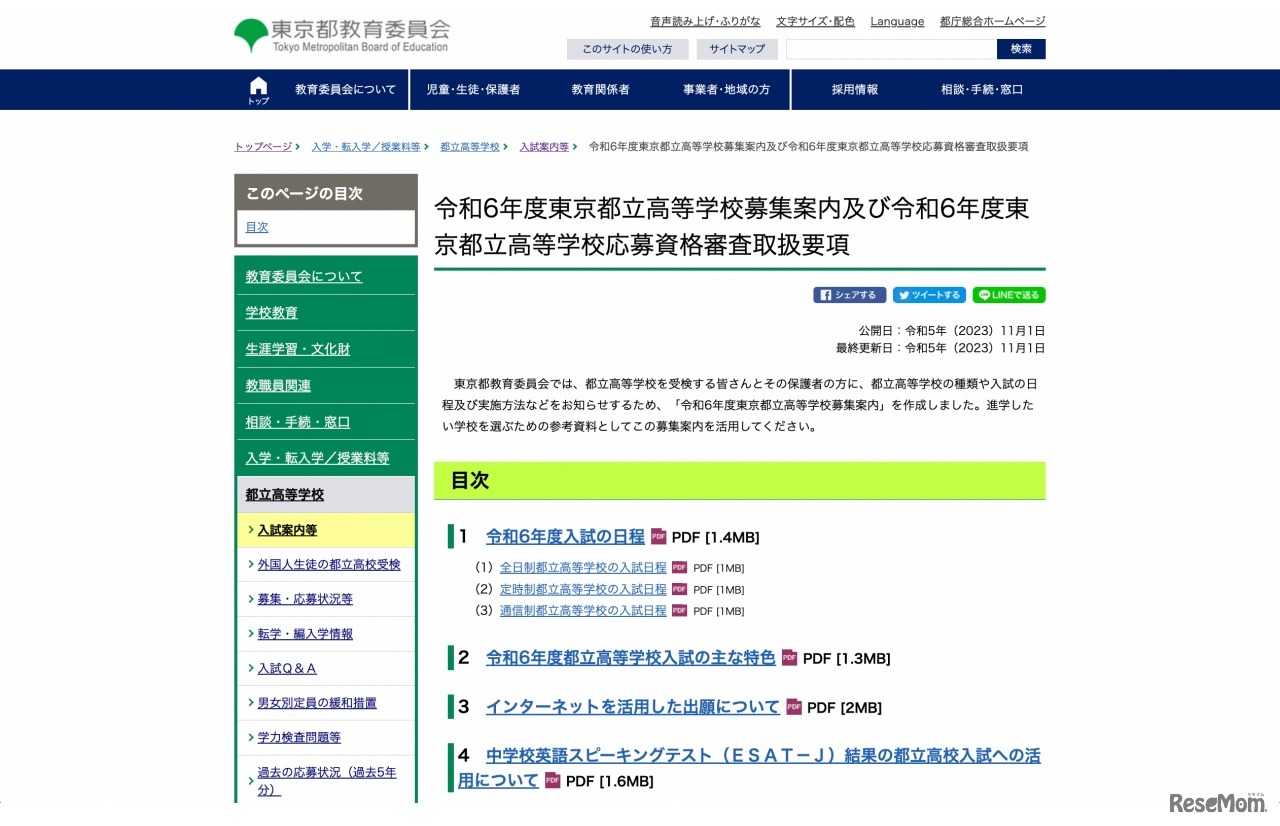Tweet the page with ツイートする button
This screenshot has height=826, width=1280.
coord(929,295)
